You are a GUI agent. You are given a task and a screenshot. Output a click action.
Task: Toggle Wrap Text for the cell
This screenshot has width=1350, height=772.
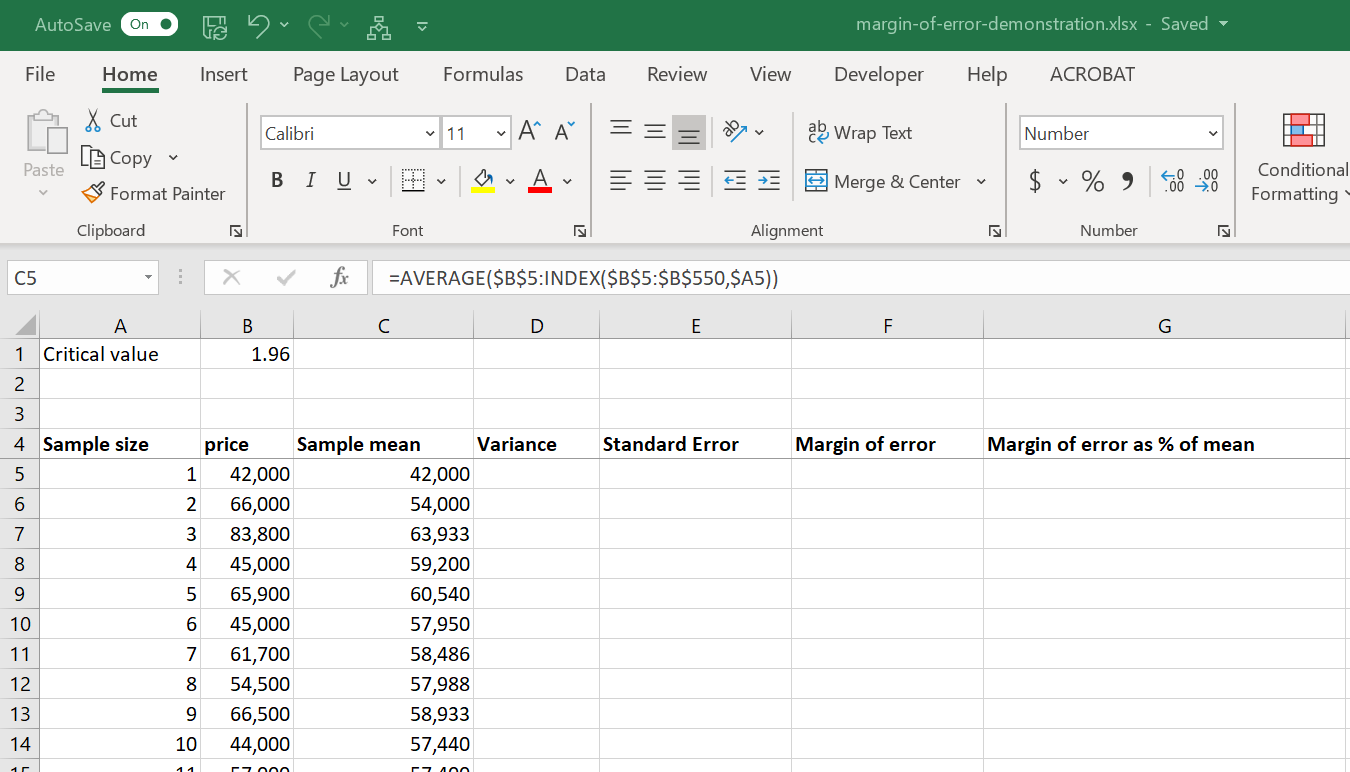click(860, 132)
